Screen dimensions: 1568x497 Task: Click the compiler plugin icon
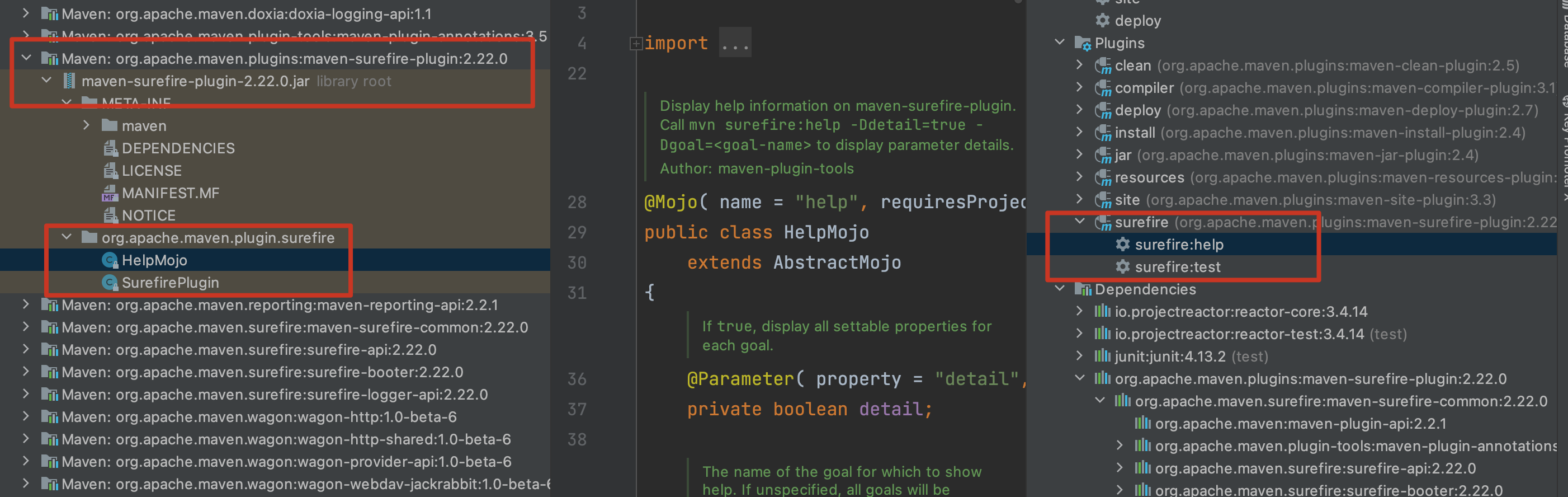[x=1102, y=88]
